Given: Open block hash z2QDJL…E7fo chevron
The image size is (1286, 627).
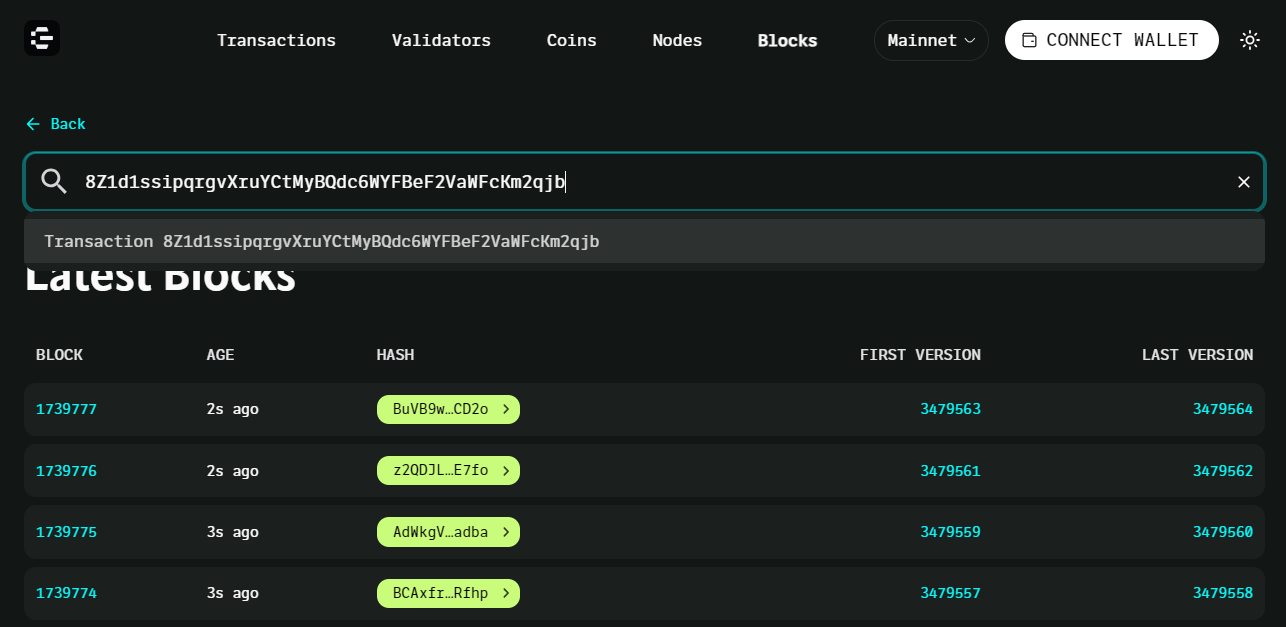Looking at the screenshot, I should click(x=506, y=471).
